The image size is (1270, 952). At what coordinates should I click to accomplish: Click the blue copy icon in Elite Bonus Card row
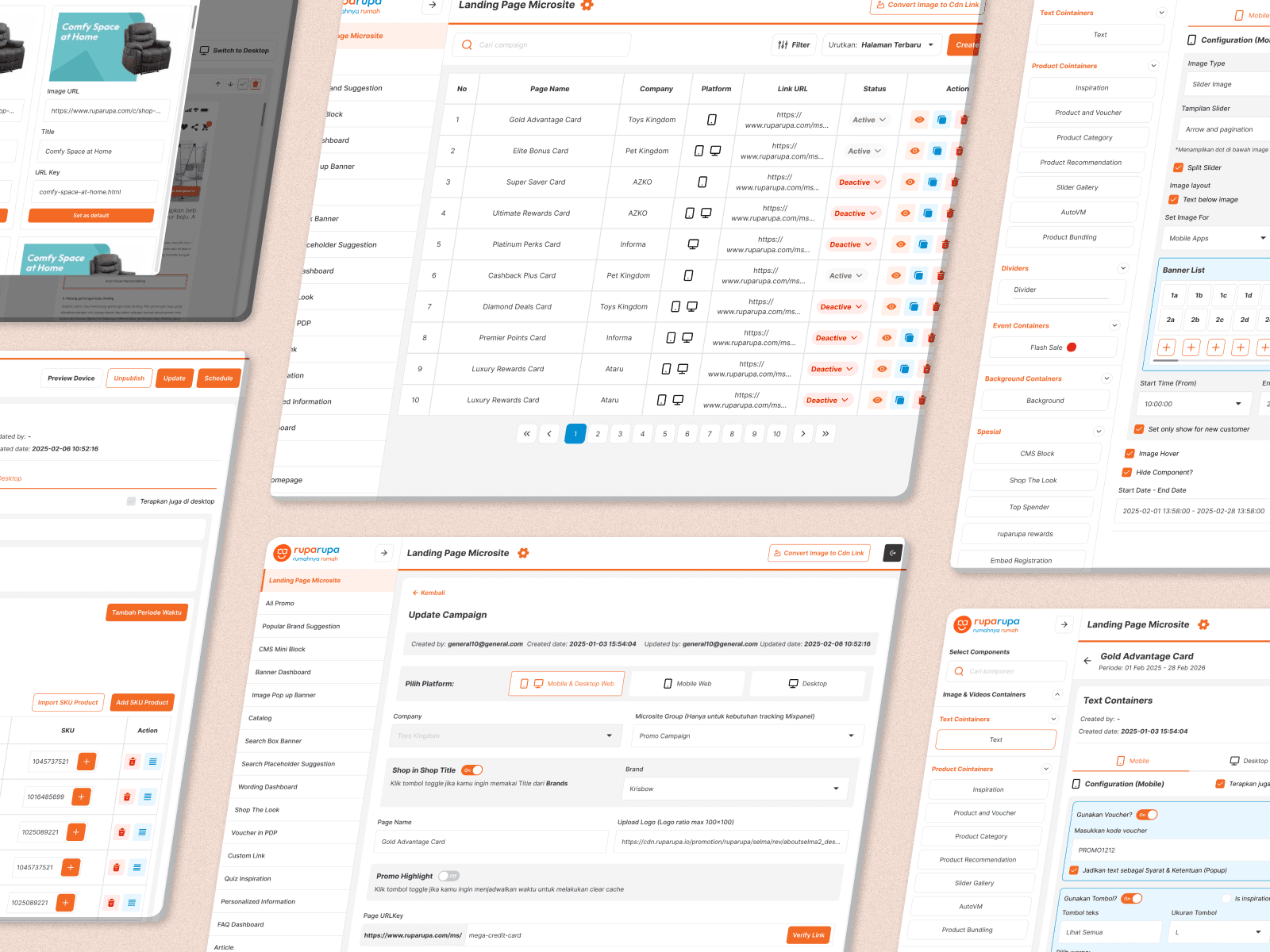937,151
